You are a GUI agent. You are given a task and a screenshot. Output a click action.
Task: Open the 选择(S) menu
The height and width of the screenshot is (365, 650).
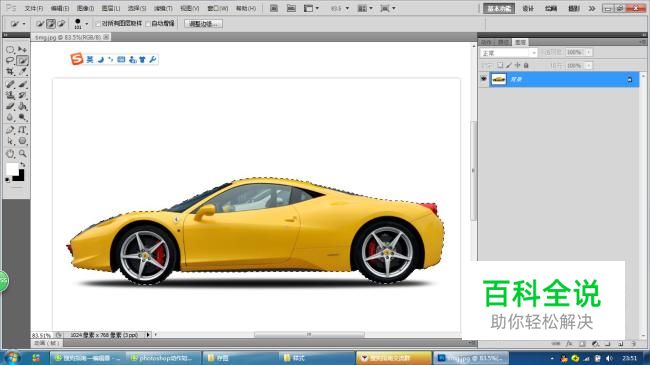137,8
